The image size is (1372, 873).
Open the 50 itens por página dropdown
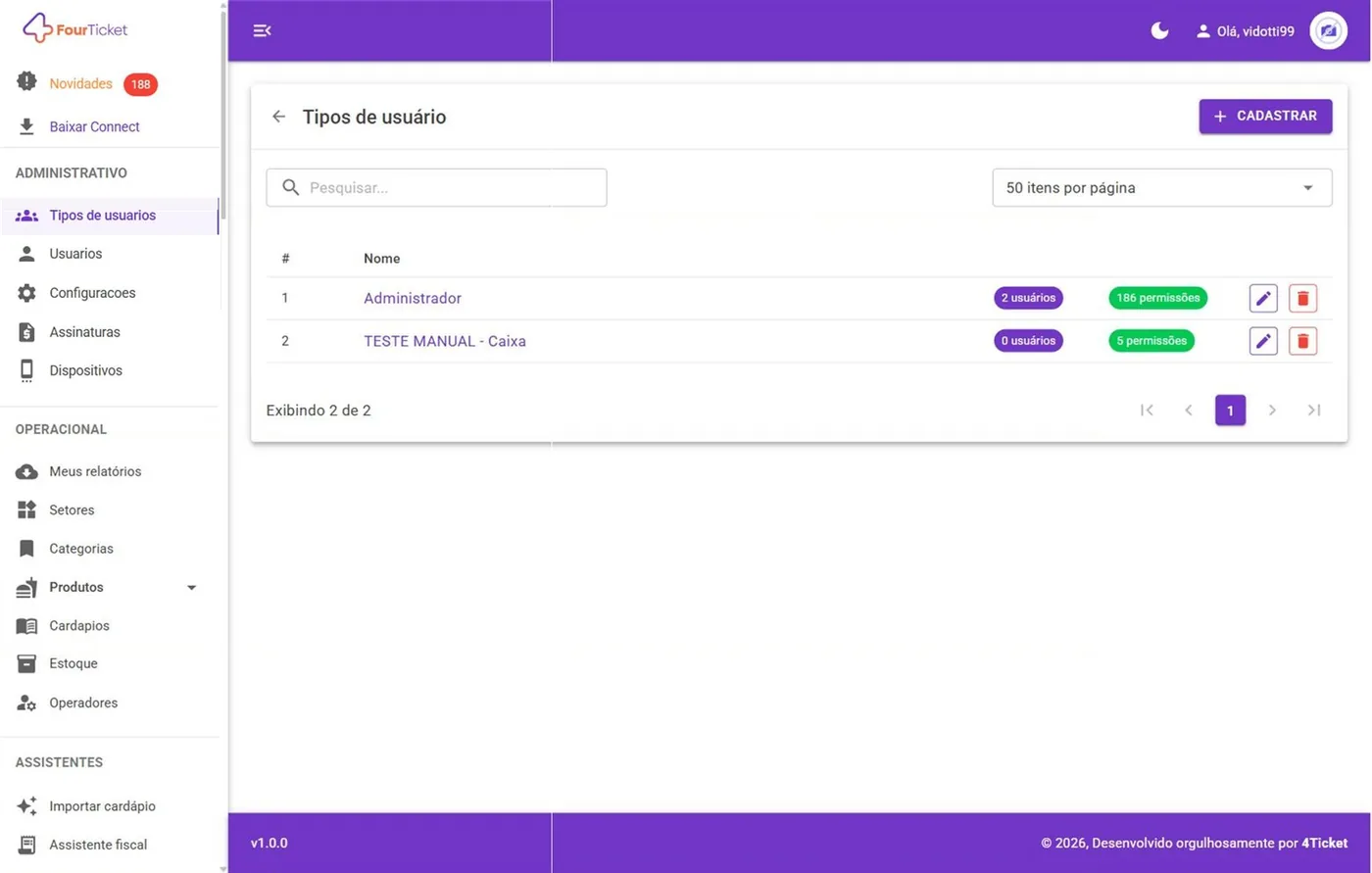(x=1162, y=188)
